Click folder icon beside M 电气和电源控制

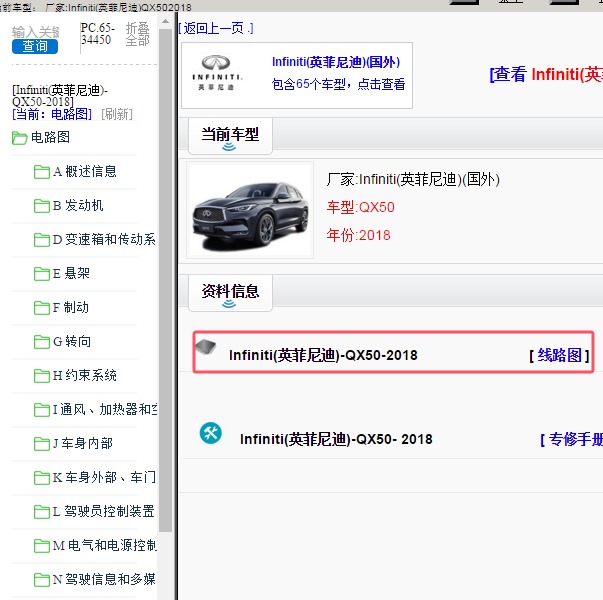pos(42,545)
